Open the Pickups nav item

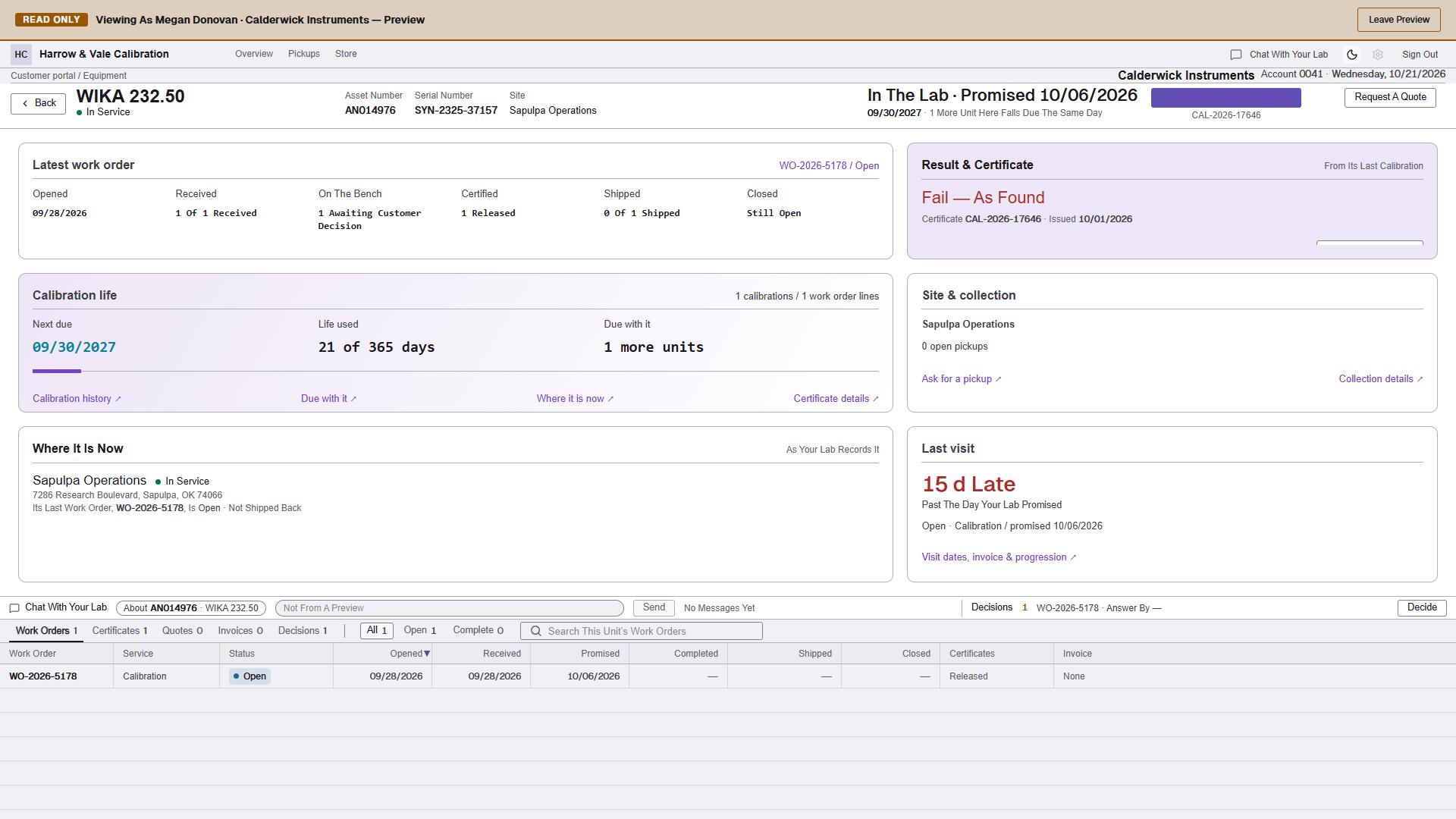pos(304,54)
